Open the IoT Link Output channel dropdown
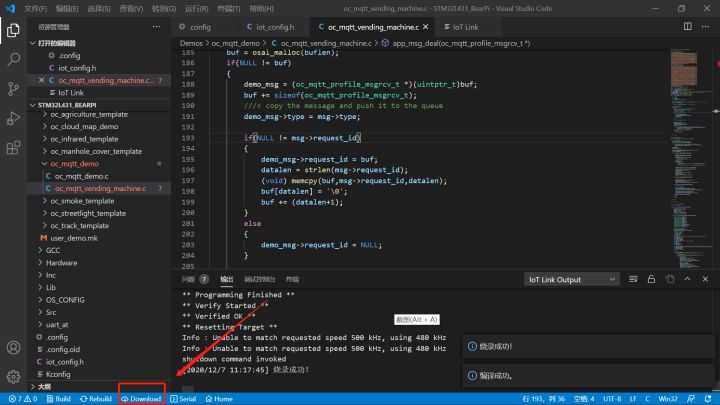Image resolution: width=720 pixels, height=405 pixels. tap(572, 279)
